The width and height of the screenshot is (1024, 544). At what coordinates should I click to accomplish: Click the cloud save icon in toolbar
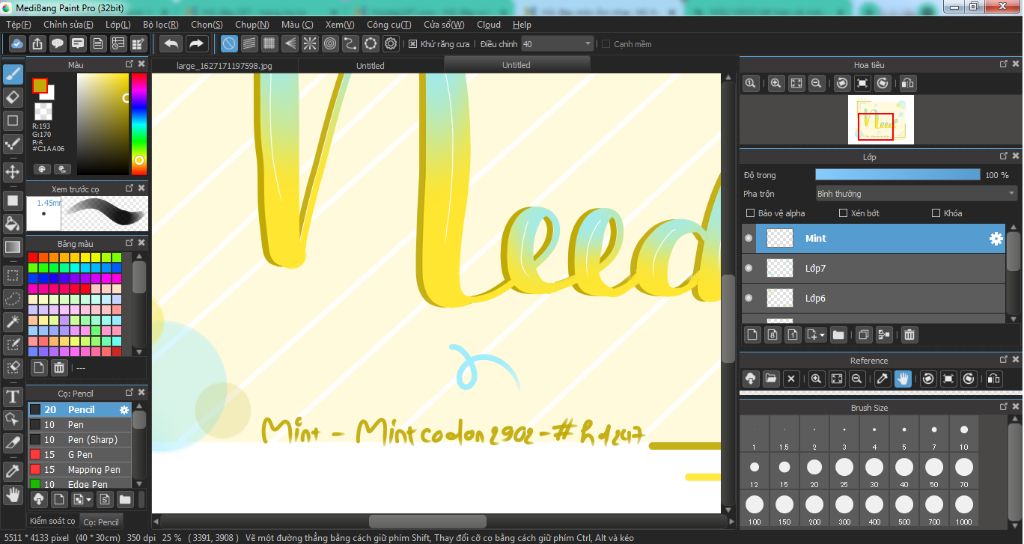tap(17, 44)
